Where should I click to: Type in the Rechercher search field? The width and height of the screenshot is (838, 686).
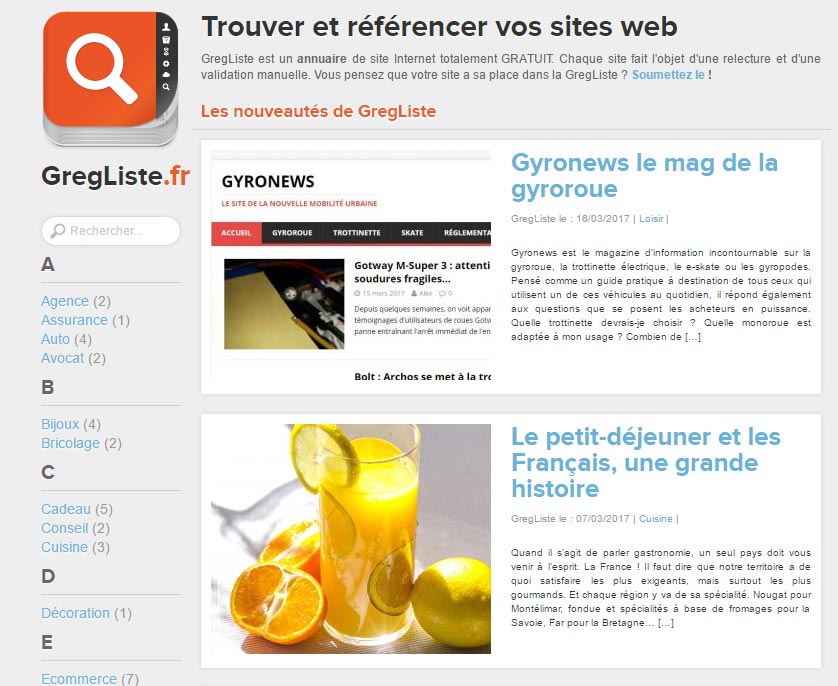point(118,231)
